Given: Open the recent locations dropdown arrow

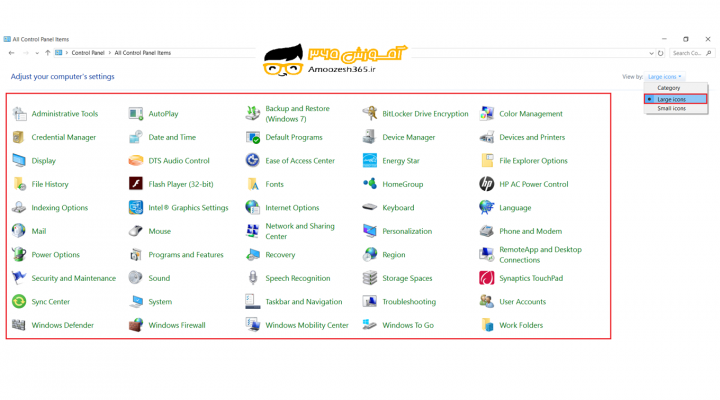Looking at the screenshot, I should tap(37, 53).
